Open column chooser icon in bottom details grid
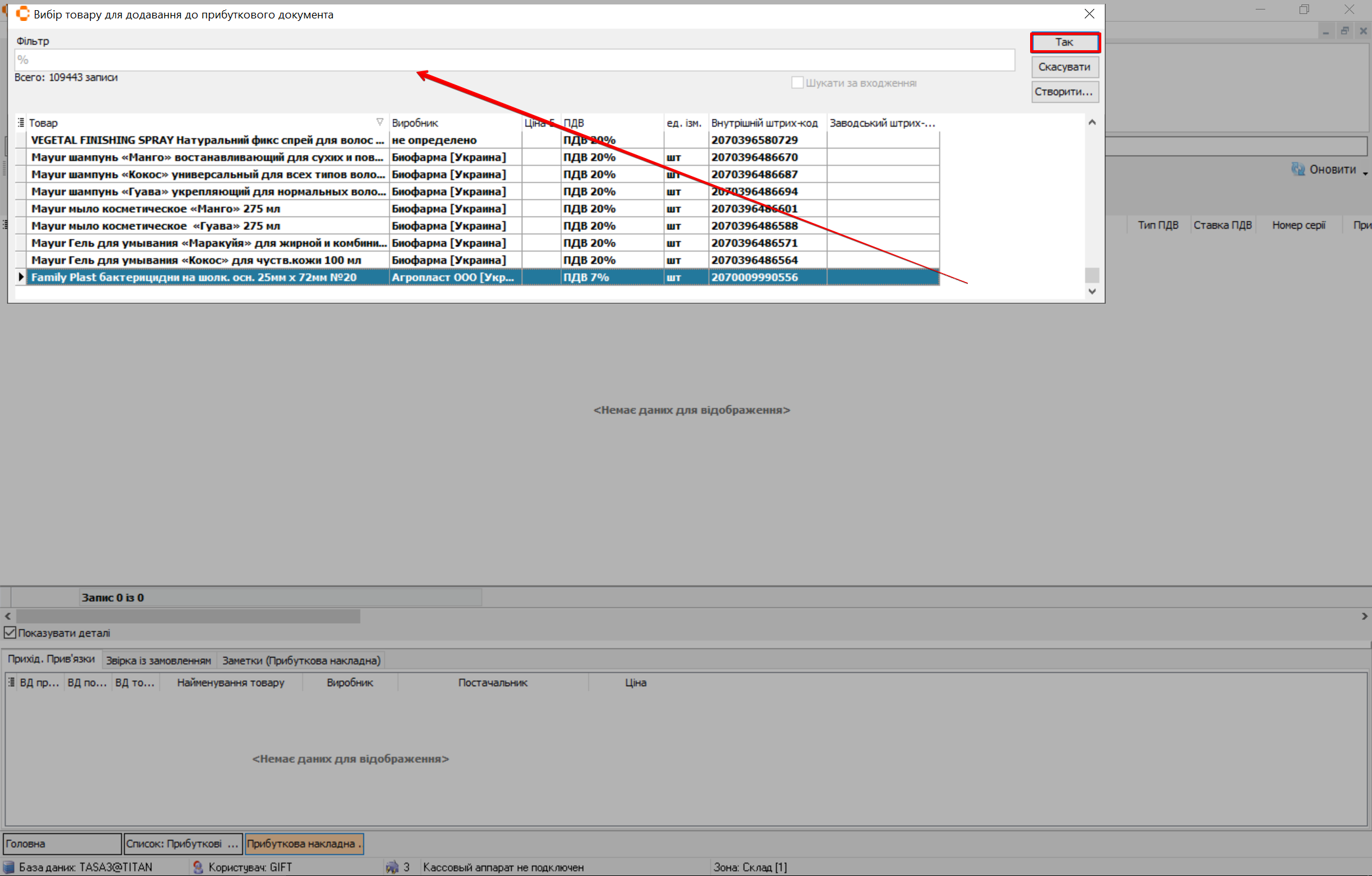 click(x=11, y=682)
